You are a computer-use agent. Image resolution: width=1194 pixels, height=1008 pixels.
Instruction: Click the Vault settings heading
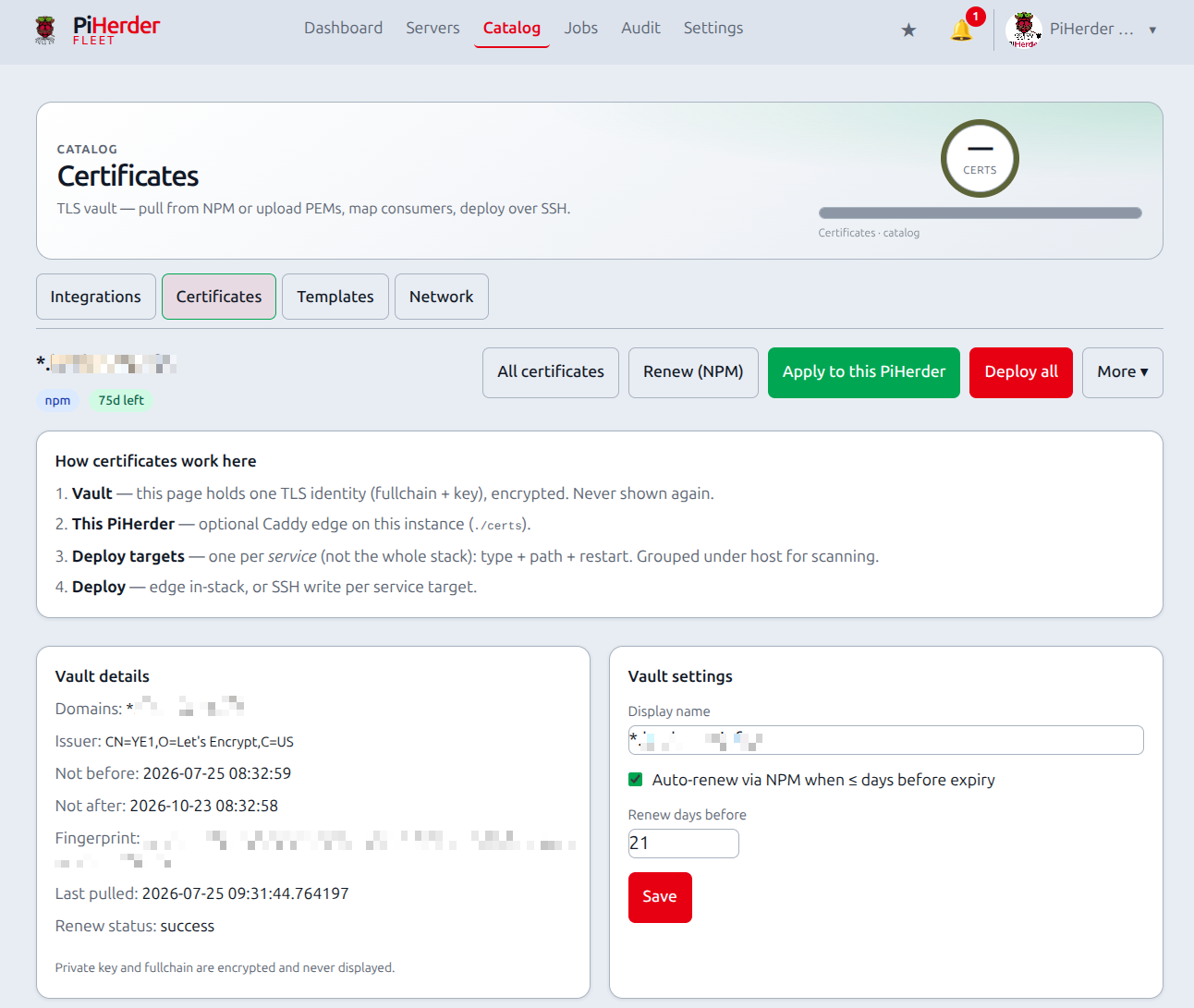(x=680, y=676)
